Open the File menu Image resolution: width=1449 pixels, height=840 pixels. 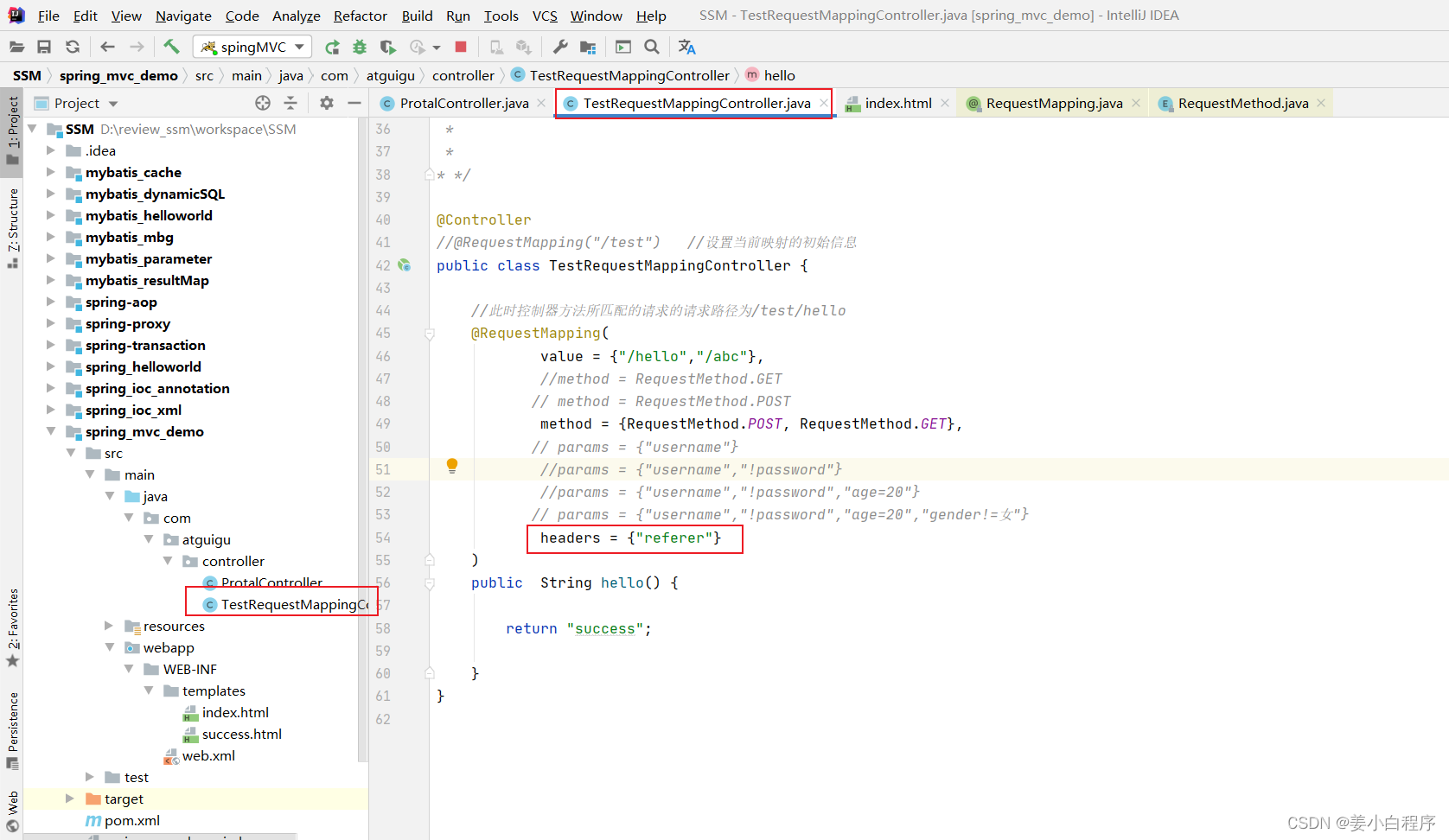click(48, 16)
